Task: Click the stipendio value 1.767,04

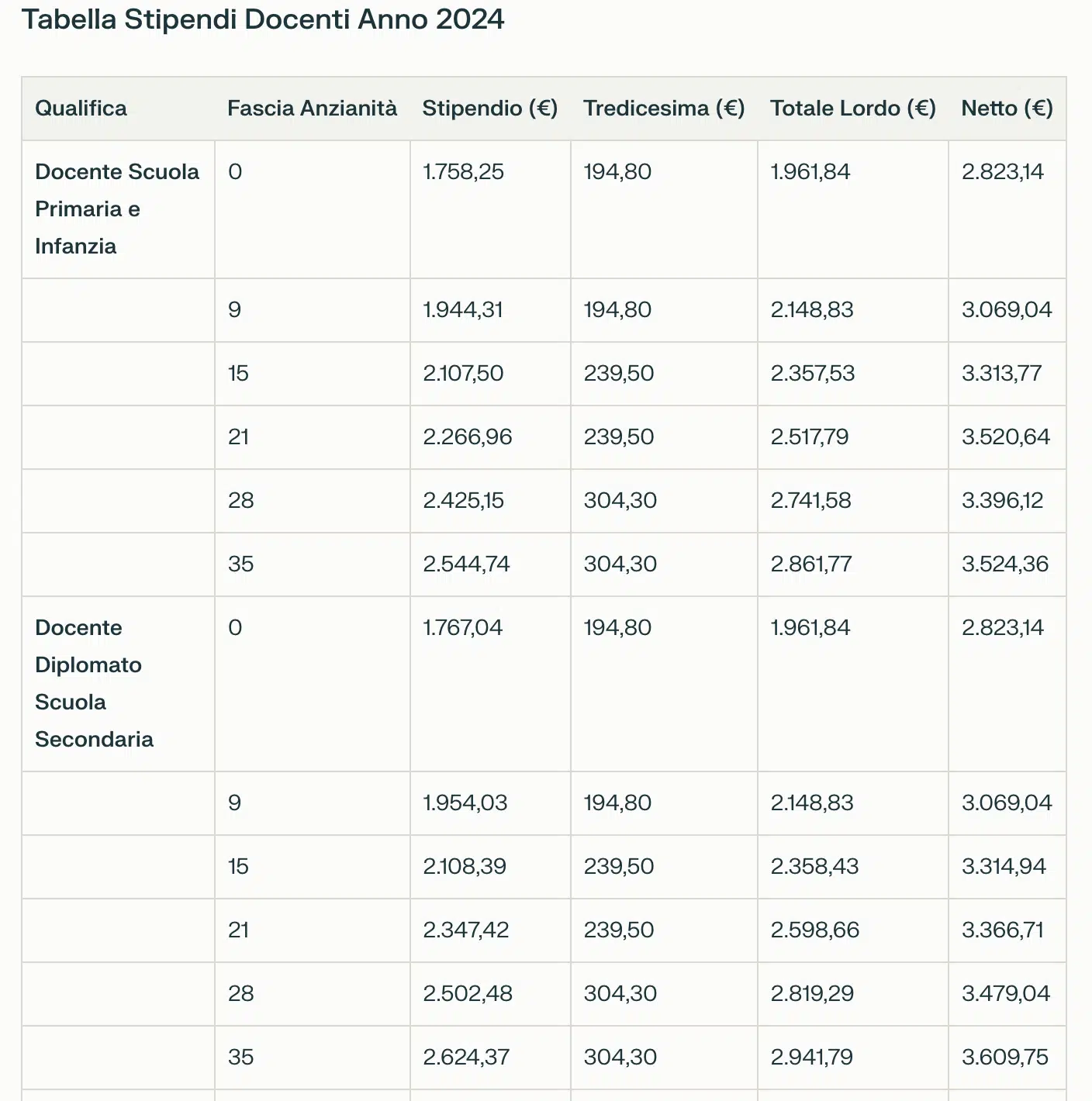Action: tap(462, 627)
